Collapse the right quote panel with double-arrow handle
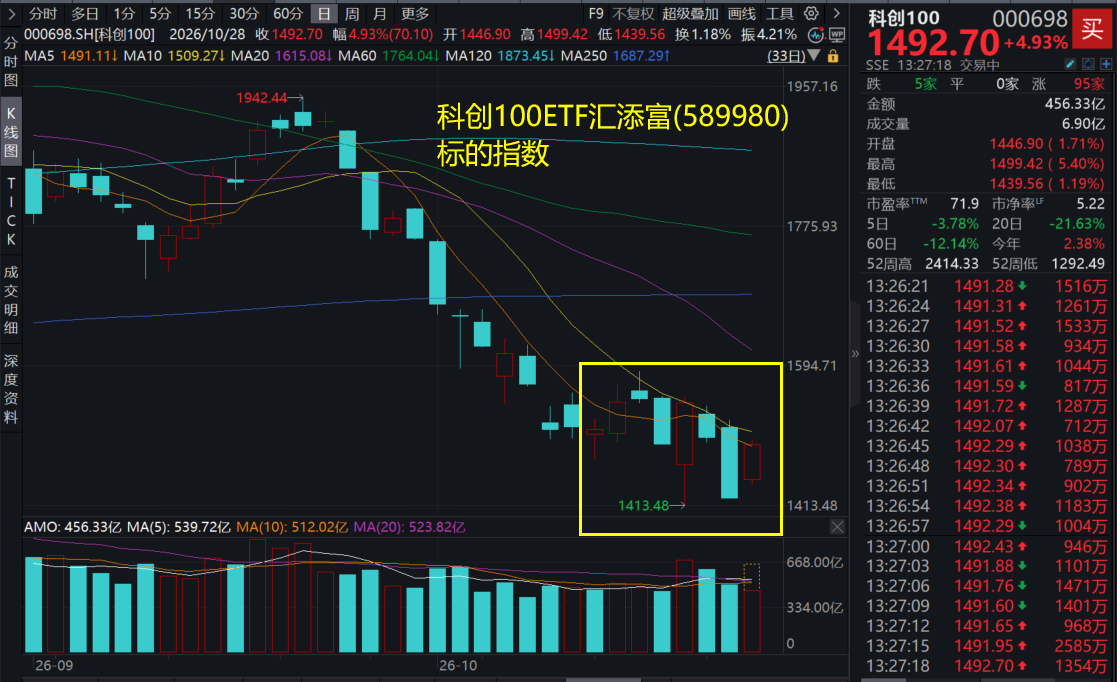The width and height of the screenshot is (1117, 682). tap(855, 353)
